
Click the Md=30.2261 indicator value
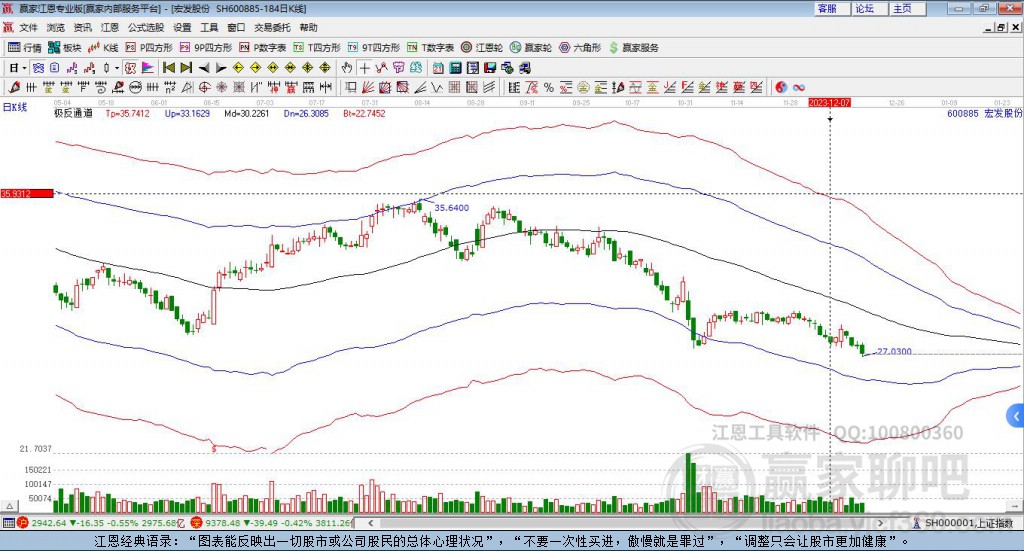(246, 114)
